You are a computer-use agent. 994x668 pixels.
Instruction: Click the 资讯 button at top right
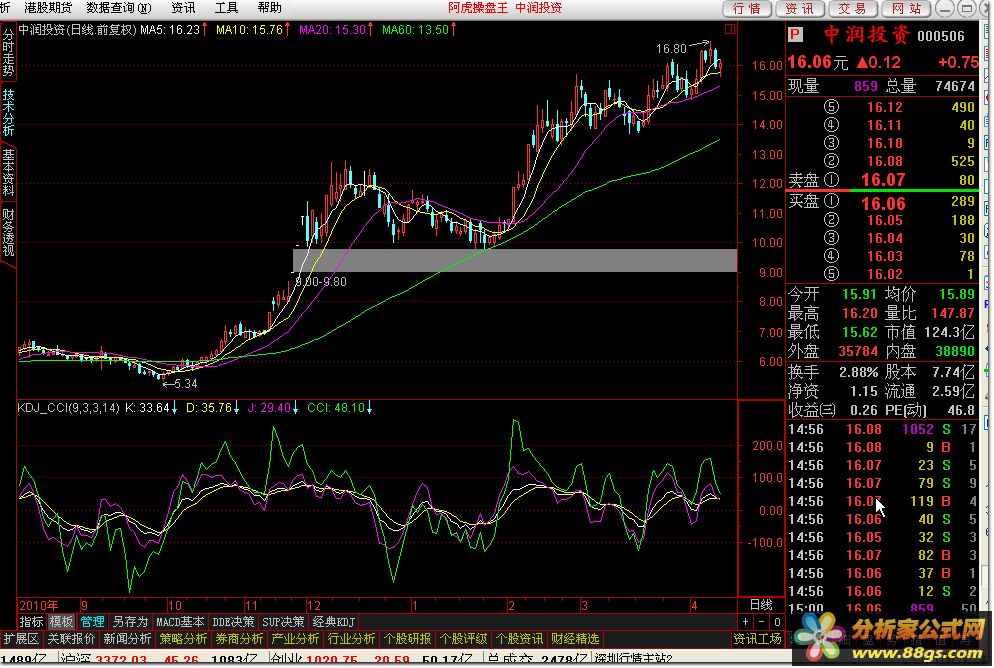coord(799,8)
